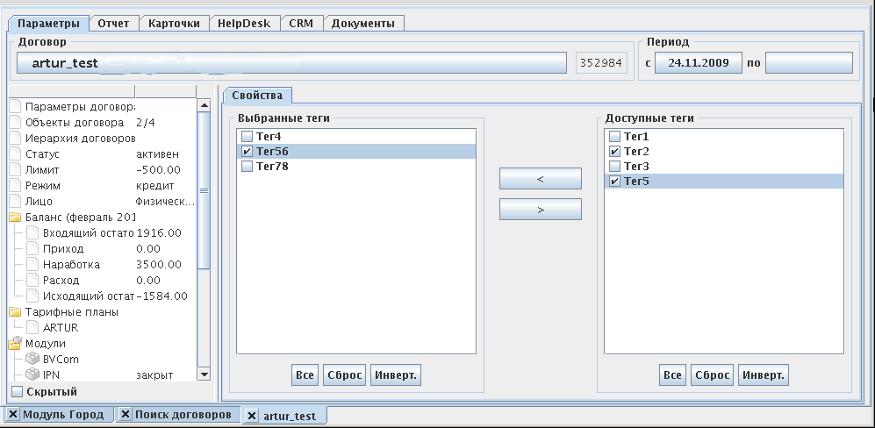Open the HelpDesk tab

(x=244, y=23)
